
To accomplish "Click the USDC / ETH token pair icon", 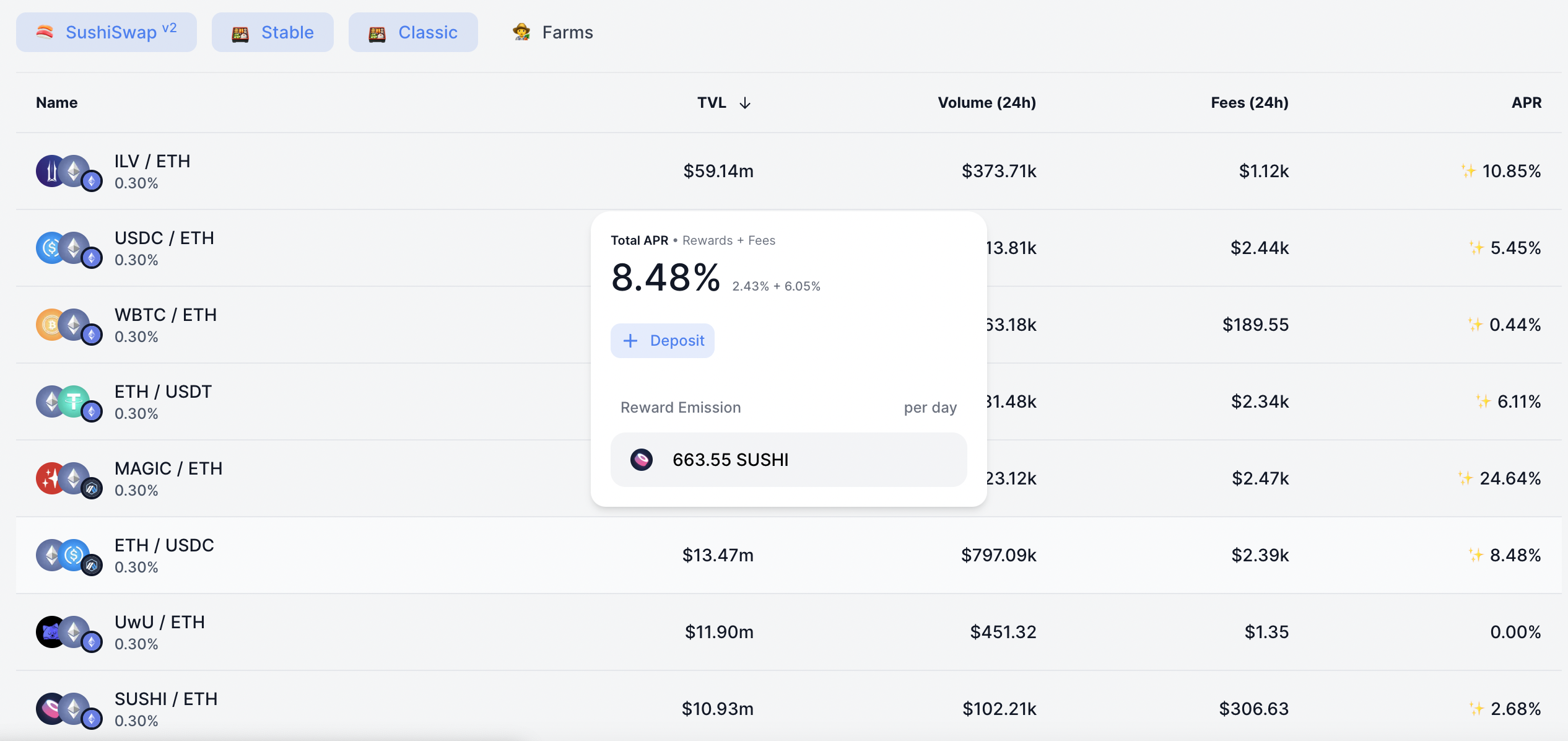I will [x=69, y=249].
